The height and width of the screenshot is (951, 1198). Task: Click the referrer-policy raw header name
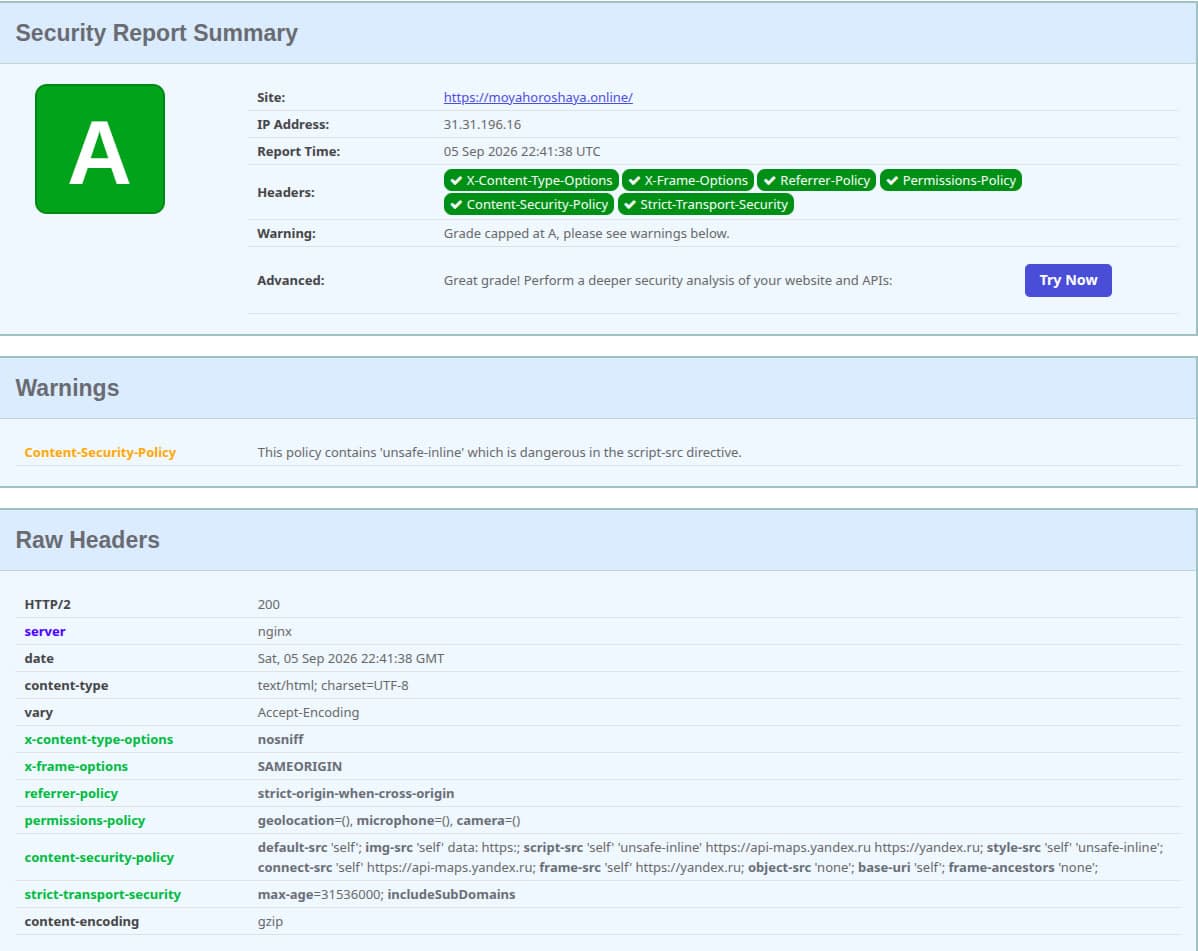[x=71, y=794]
